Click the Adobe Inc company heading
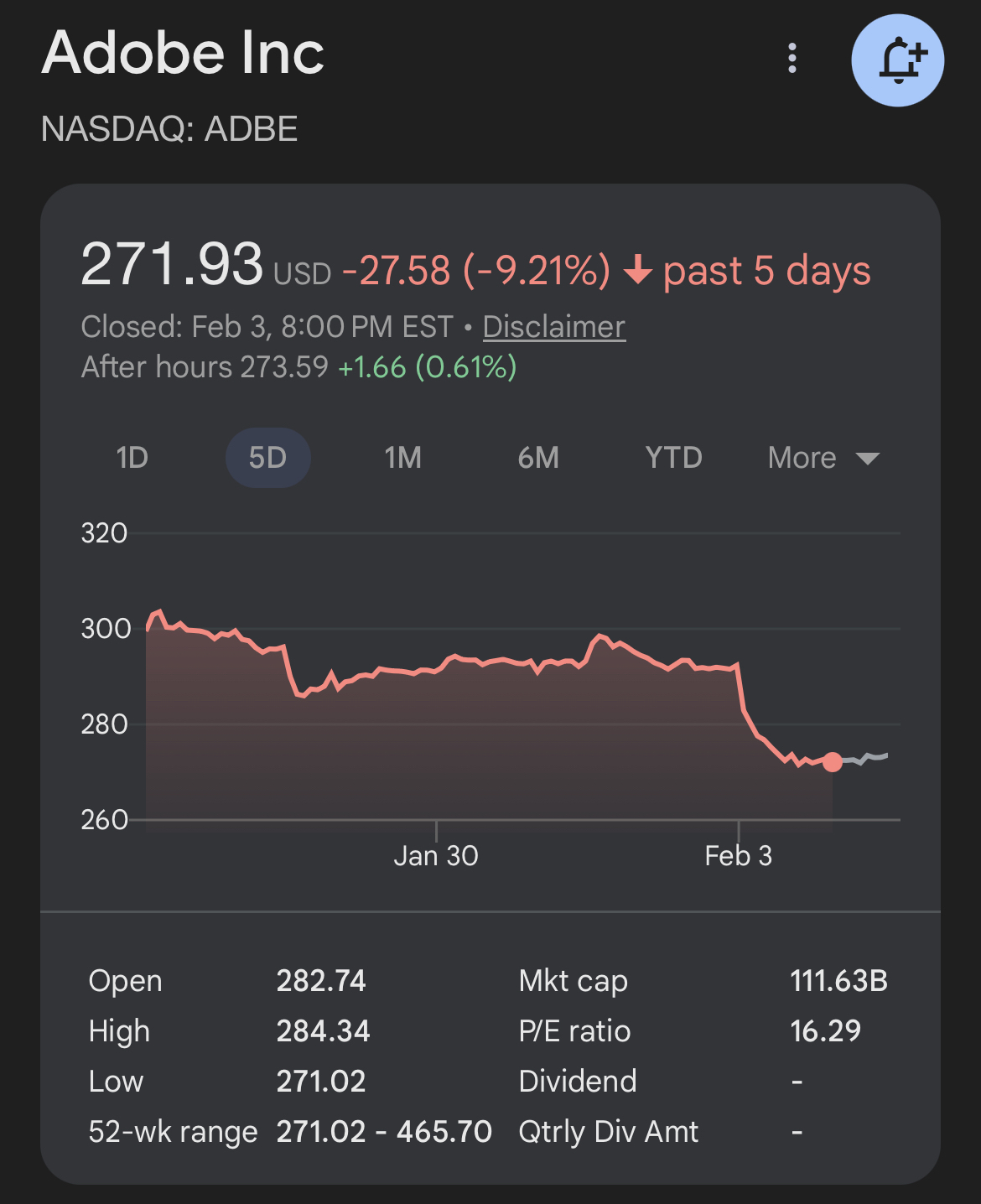 183,53
